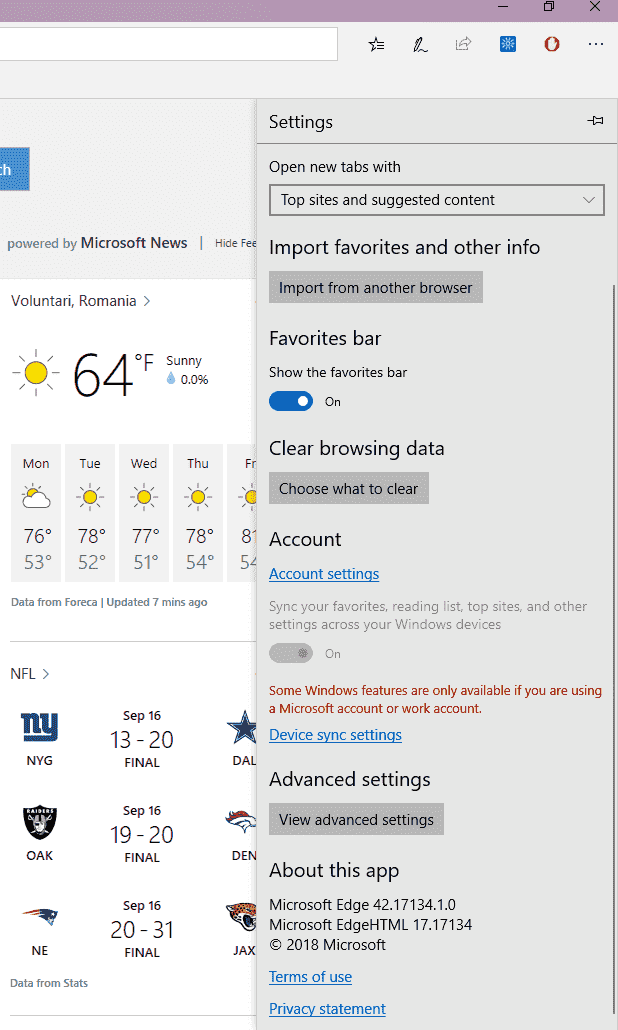This screenshot has width=618, height=1030.
Task: Open the Device sync settings link
Action: [x=336, y=734]
